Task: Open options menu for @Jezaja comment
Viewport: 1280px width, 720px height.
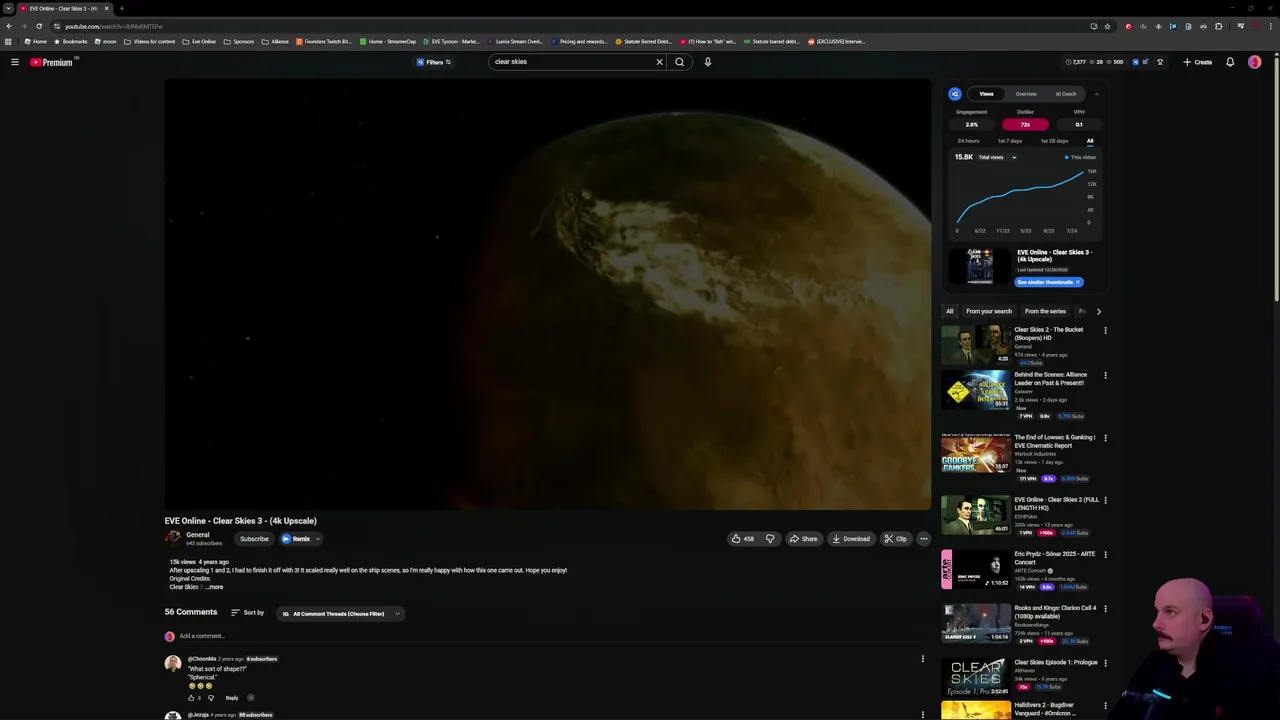Action: pyautogui.click(x=923, y=715)
